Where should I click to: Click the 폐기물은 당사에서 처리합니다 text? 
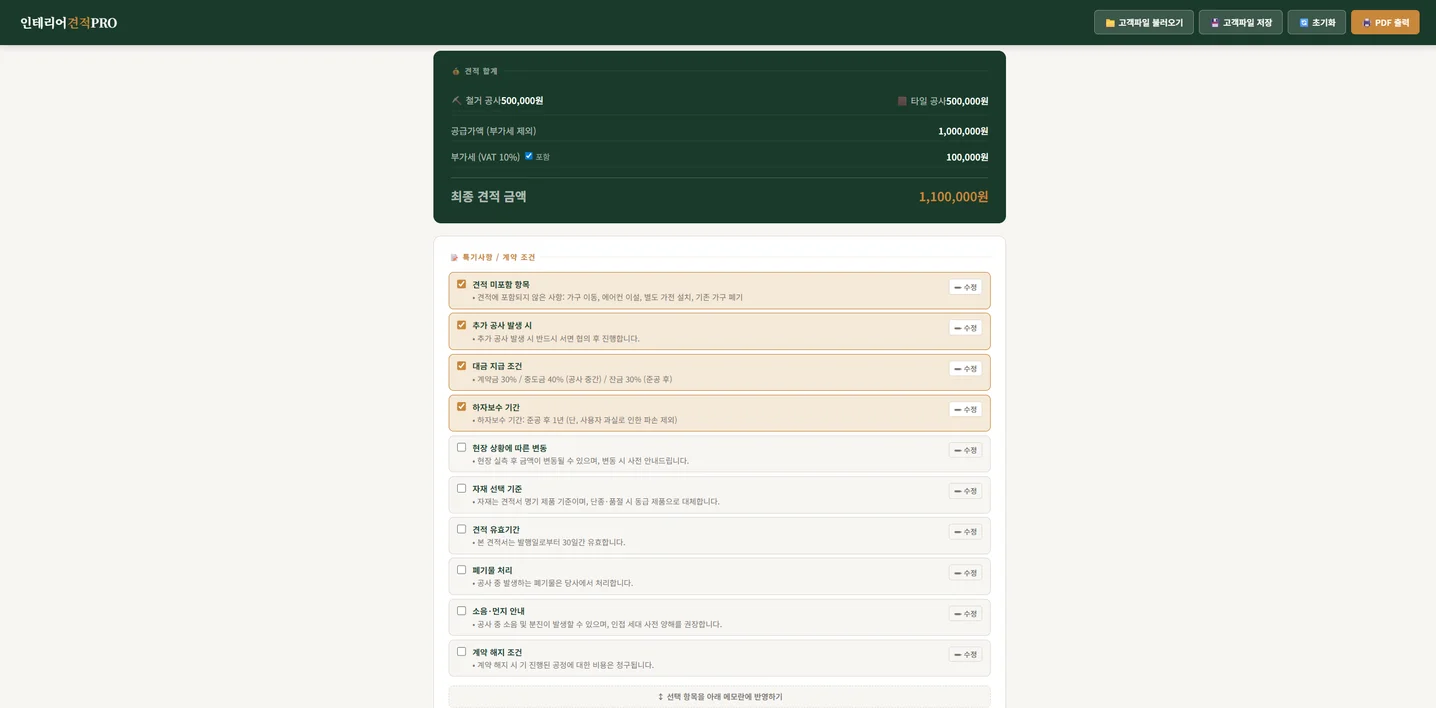[553, 583]
